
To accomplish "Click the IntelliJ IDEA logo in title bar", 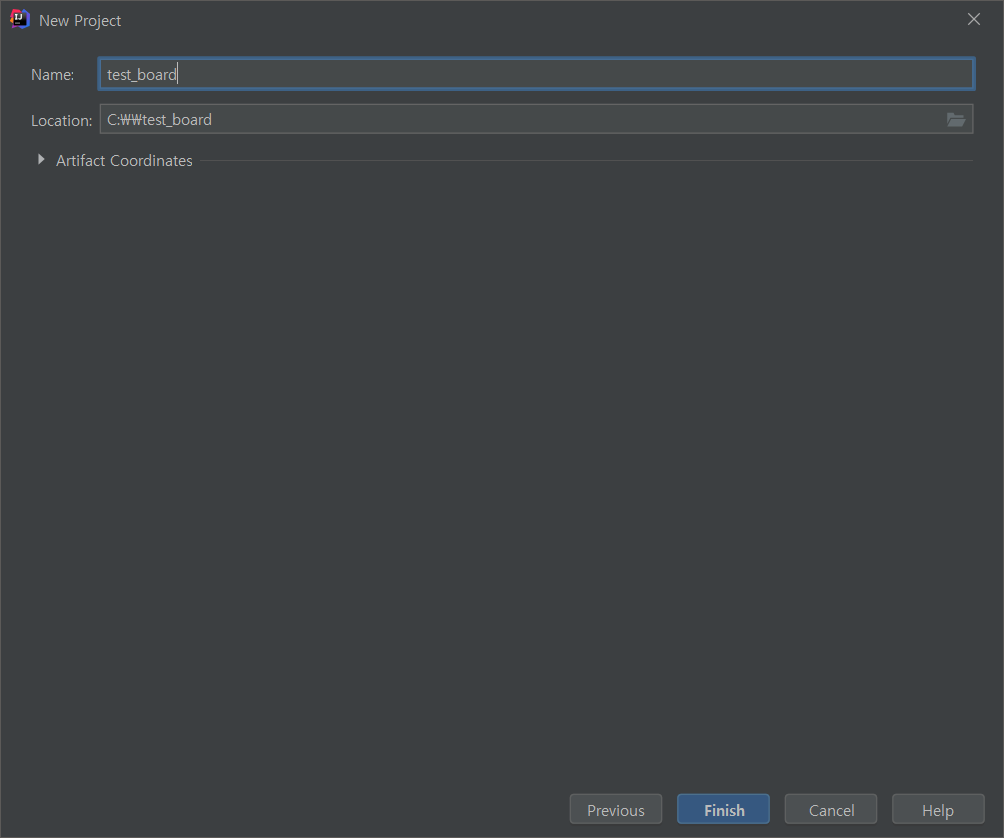I will click(x=20, y=19).
